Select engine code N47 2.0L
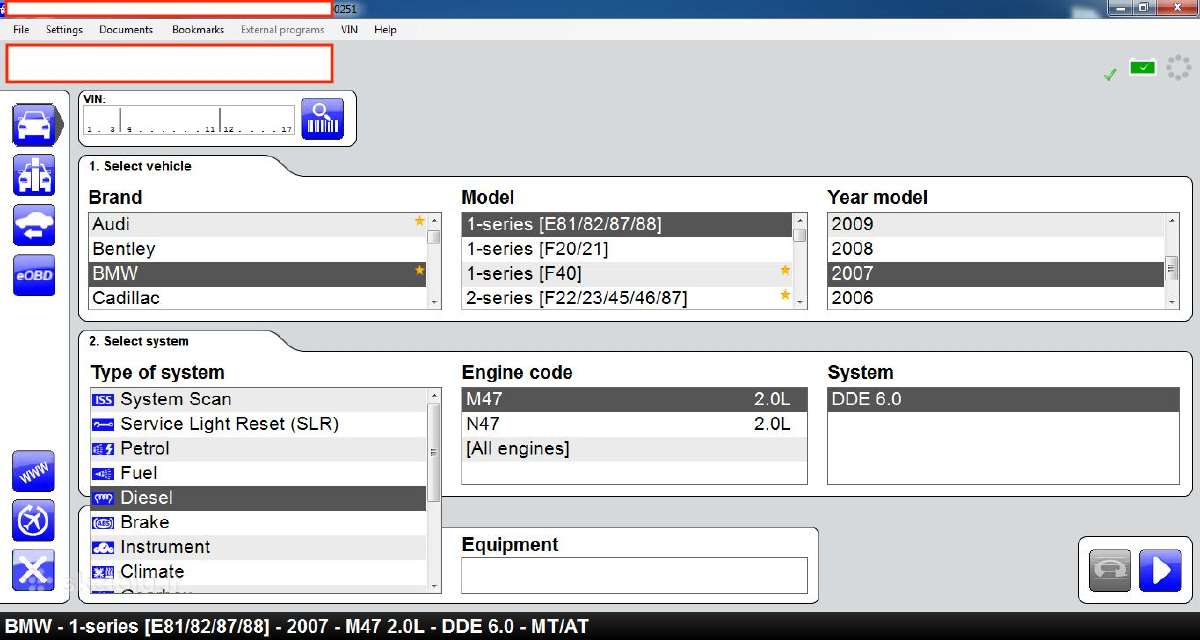The height and width of the screenshot is (640, 1200). 634,424
